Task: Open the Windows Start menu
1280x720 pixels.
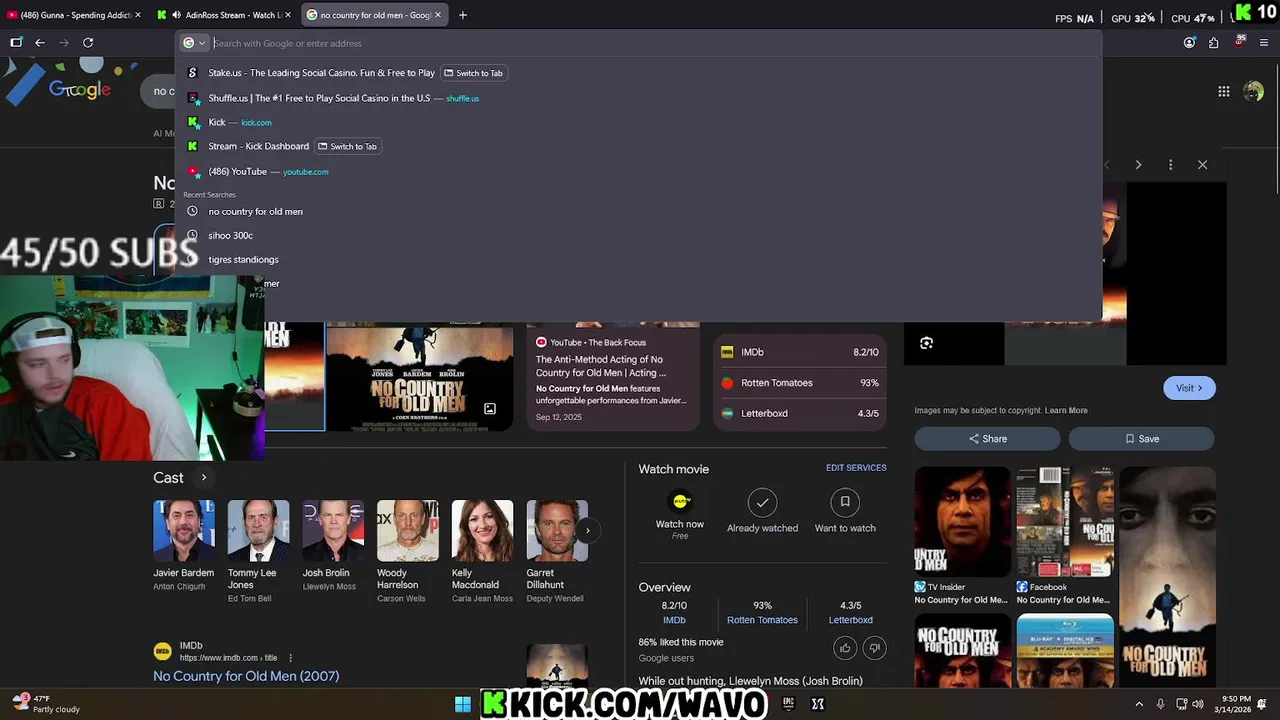Action: 463,704
